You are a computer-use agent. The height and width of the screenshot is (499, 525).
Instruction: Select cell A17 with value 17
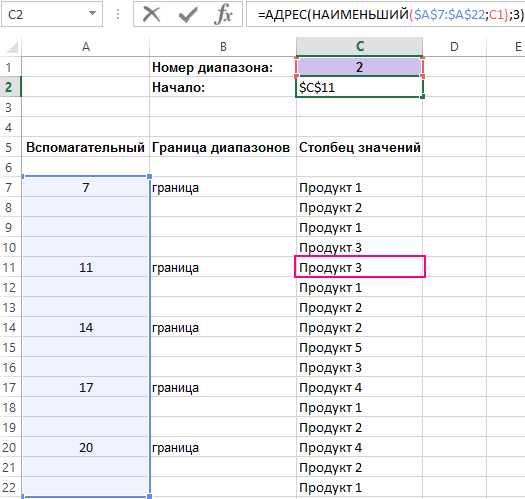[86, 387]
